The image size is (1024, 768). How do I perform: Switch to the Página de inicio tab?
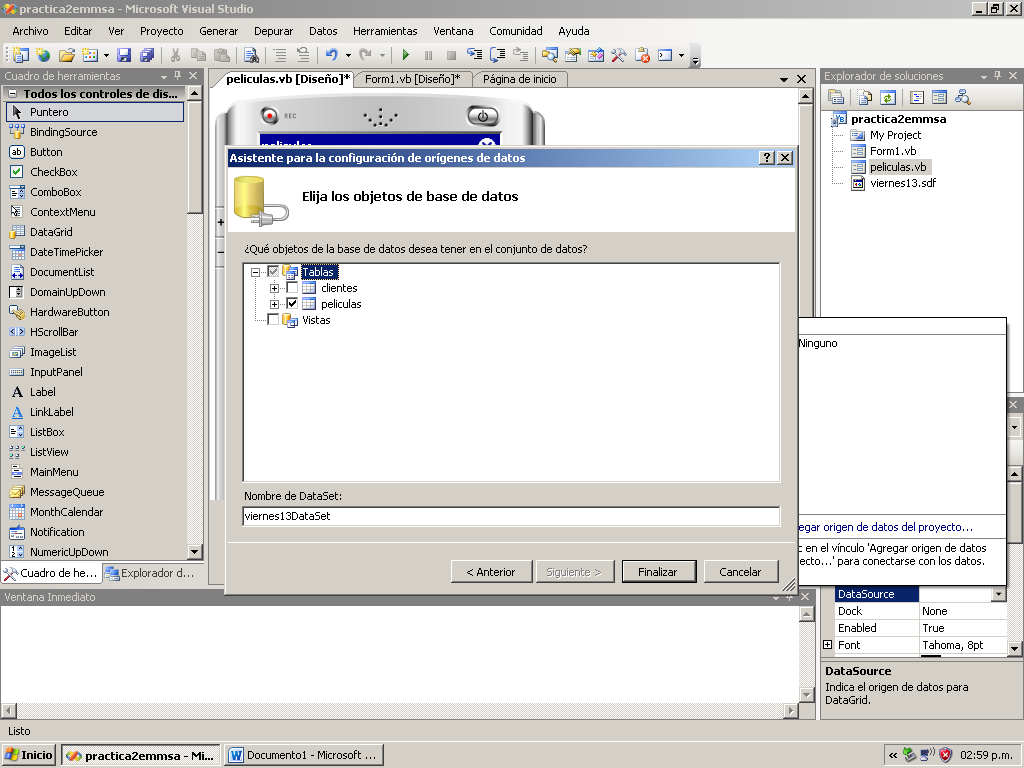520,79
